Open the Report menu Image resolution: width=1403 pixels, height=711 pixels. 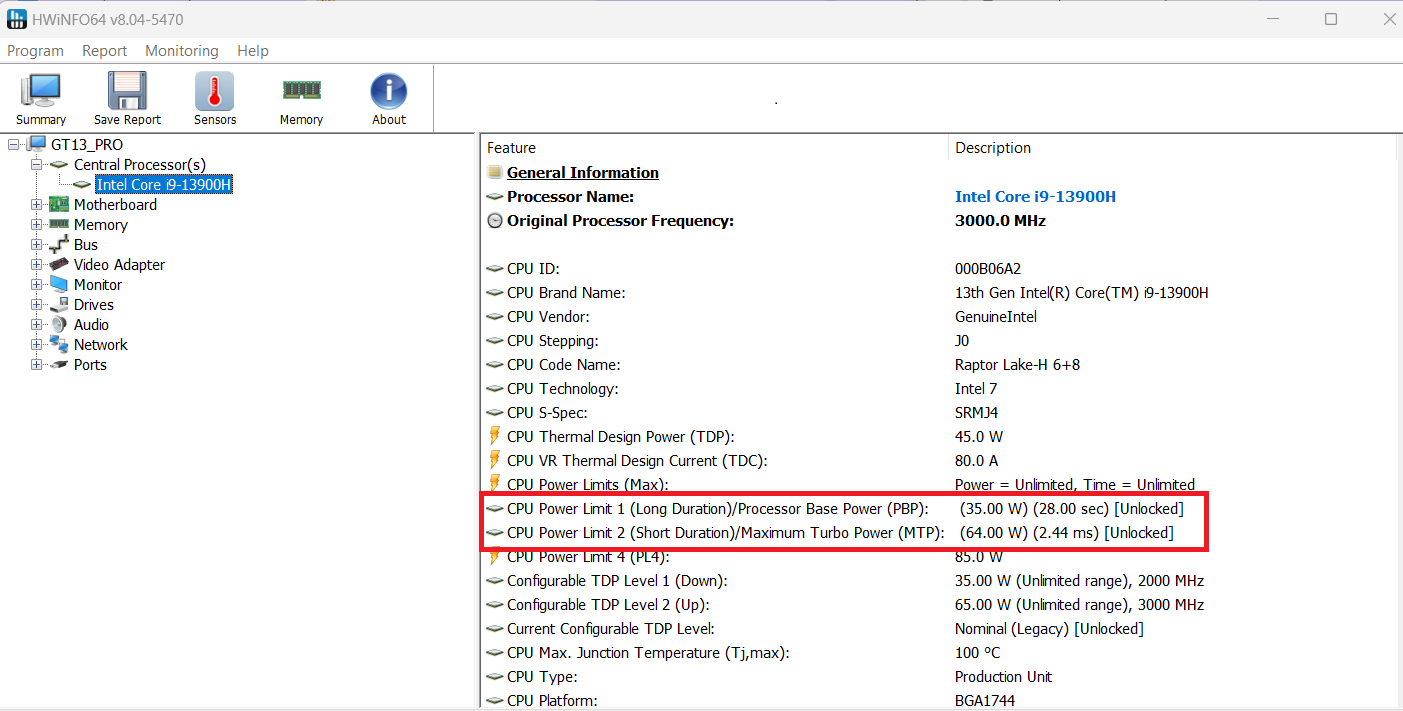tap(104, 51)
